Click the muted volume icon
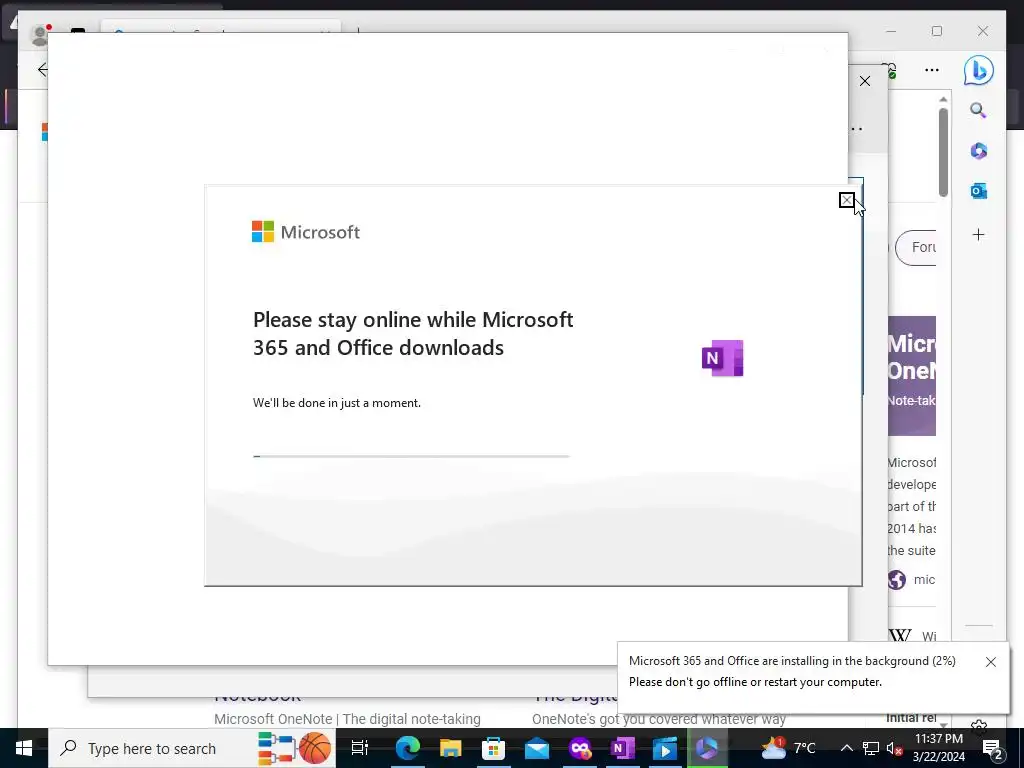The height and width of the screenshot is (768, 1024). [x=894, y=748]
